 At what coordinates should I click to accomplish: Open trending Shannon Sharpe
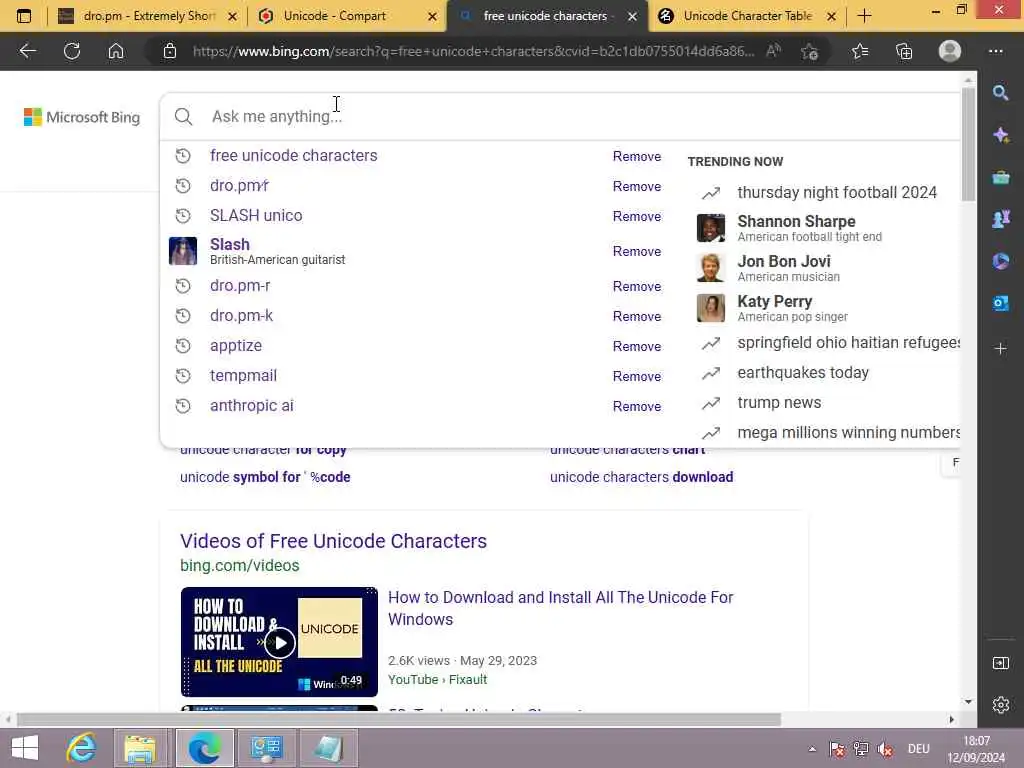809,228
